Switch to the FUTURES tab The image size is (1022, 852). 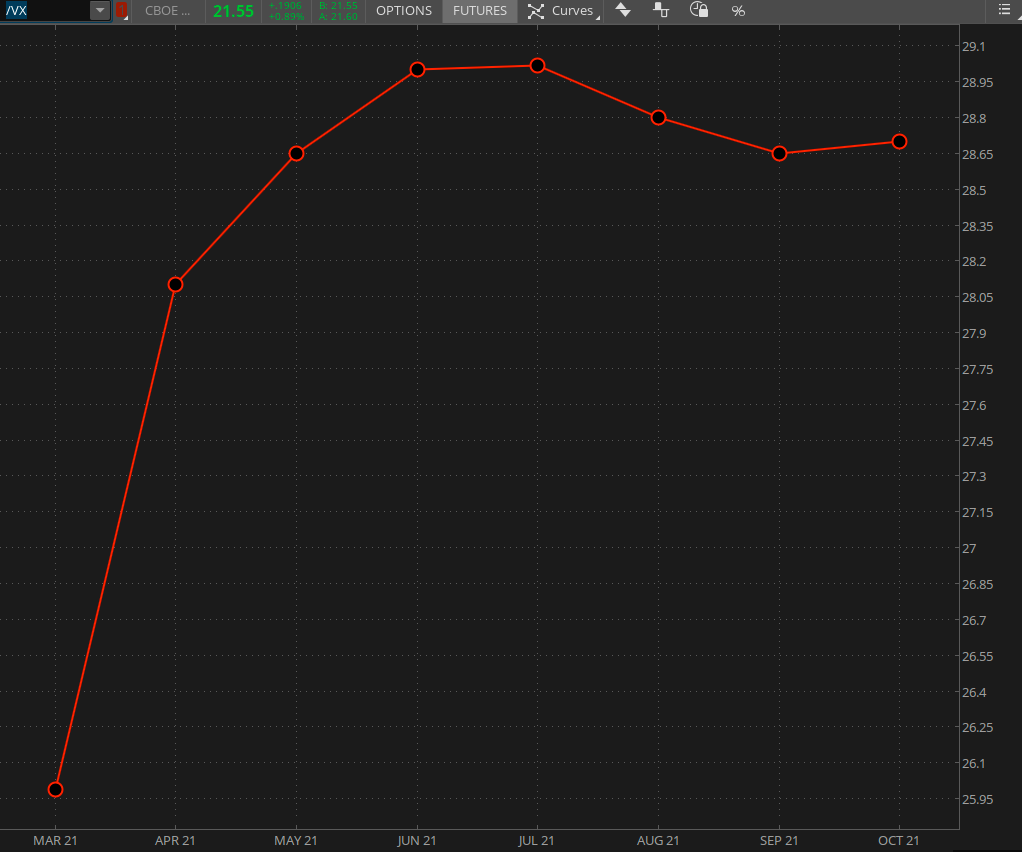[x=480, y=11]
